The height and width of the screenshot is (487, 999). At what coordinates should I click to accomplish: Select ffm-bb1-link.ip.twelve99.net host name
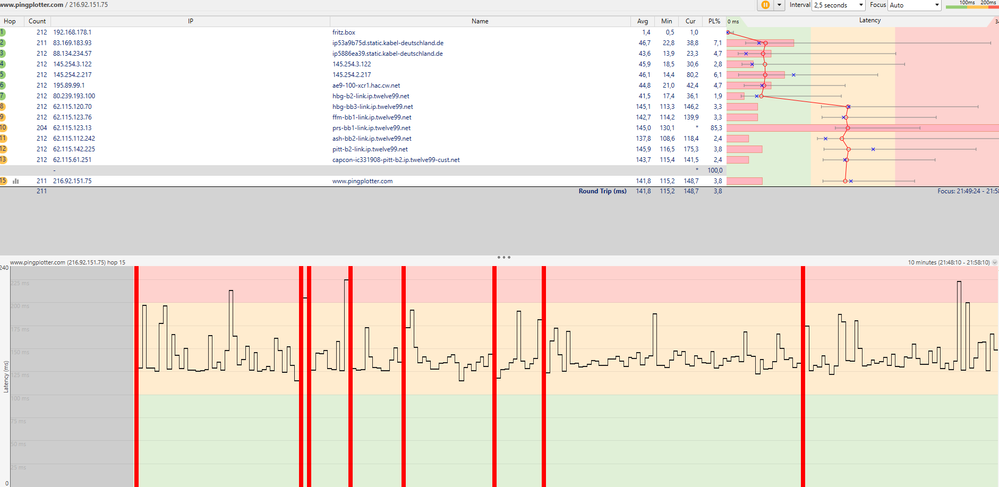pos(371,117)
